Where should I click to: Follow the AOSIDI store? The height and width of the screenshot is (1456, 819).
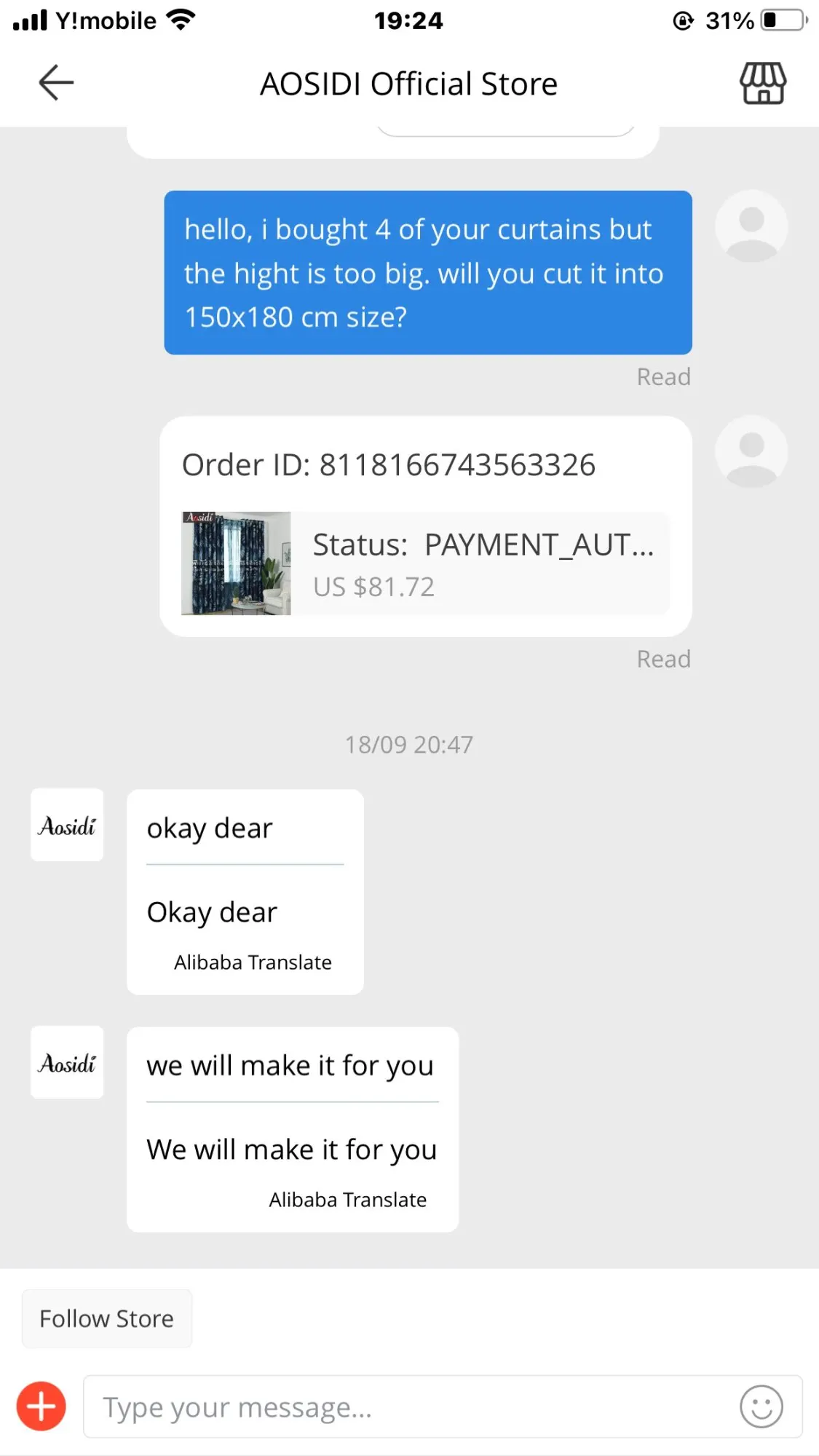(107, 1318)
